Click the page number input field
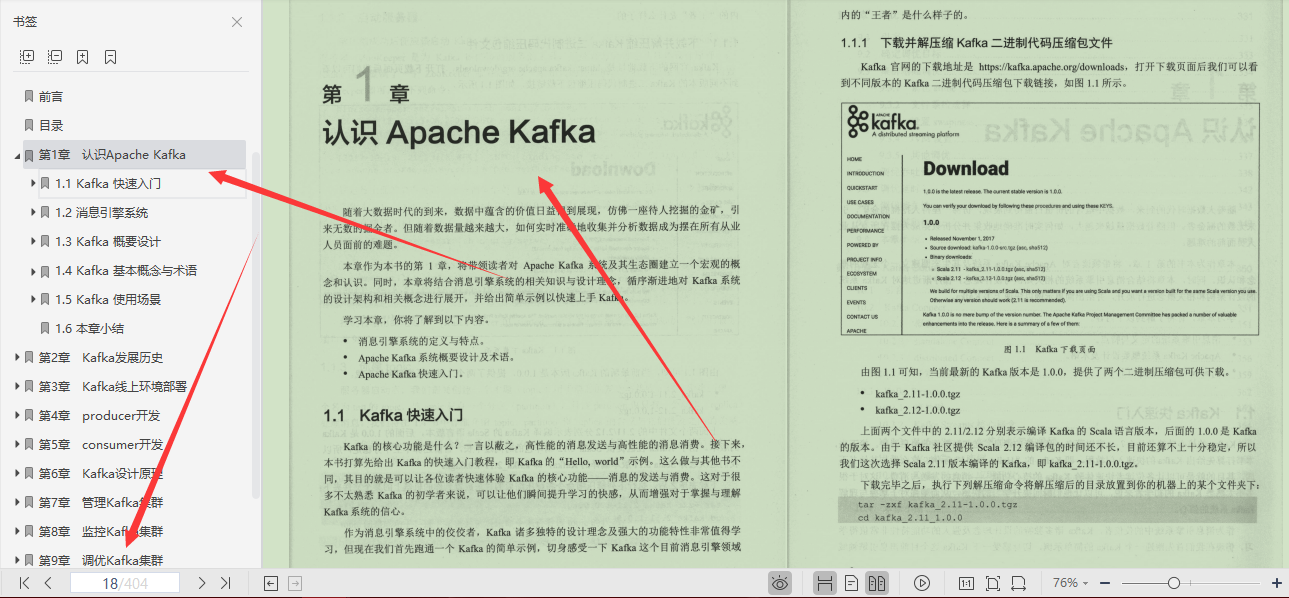The width and height of the screenshot is (1289, 598). tap(125, 583)
